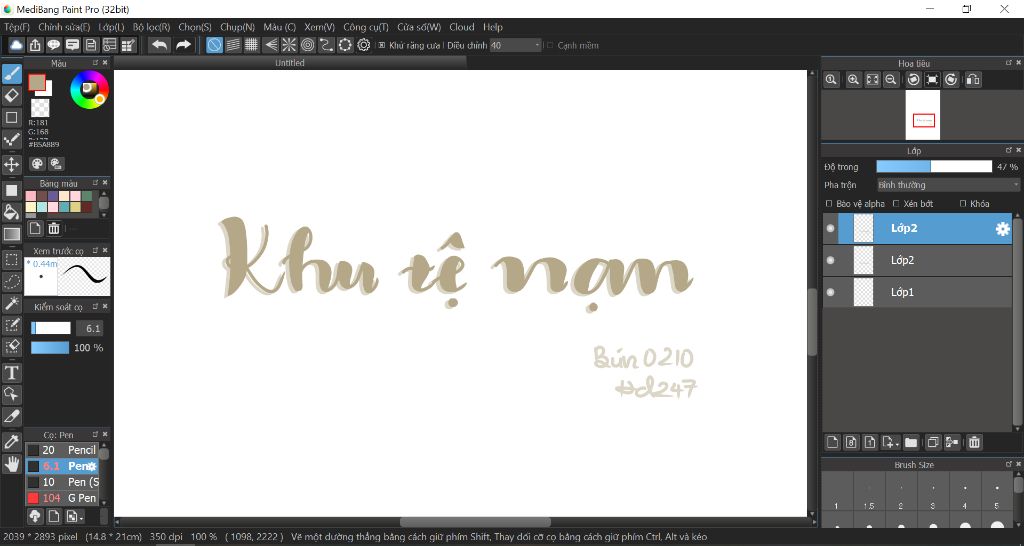Screen dimensions: 1024x546
Task: Enable Khóa lock checkbox
Action: [x=963, y=204]
